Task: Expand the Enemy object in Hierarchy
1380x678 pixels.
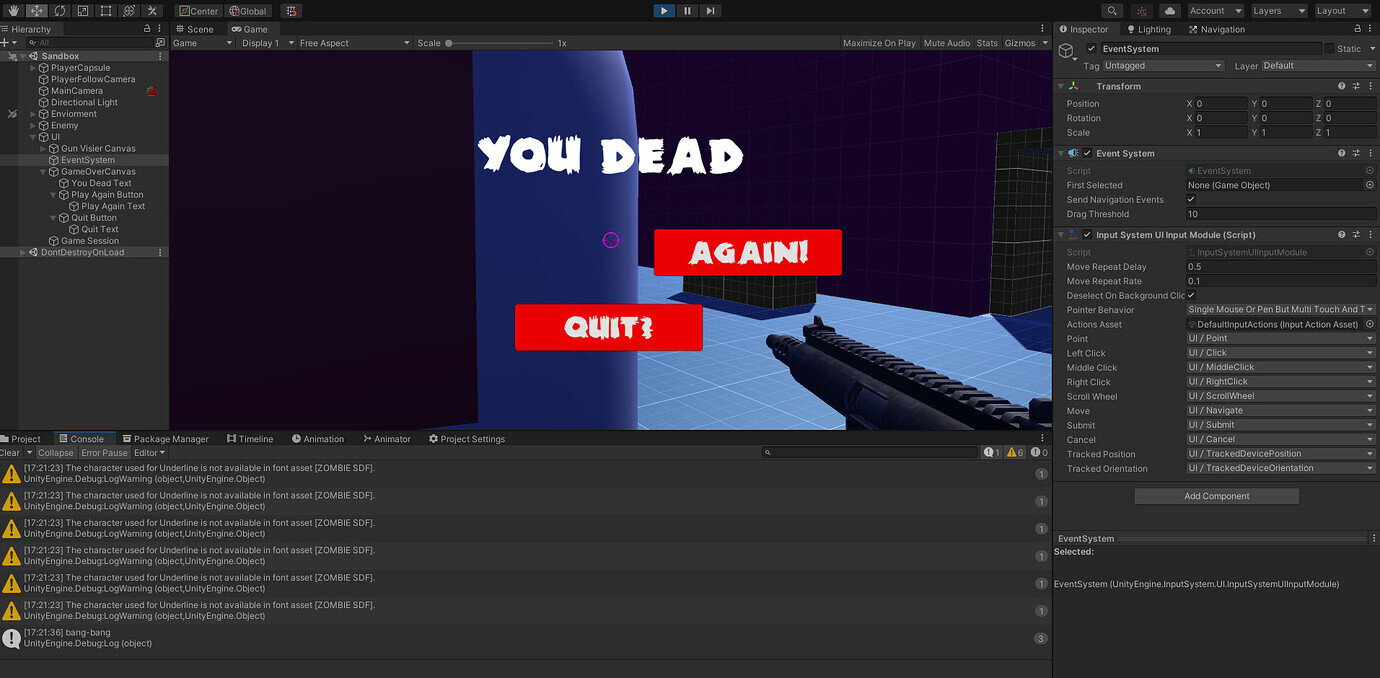Action: (33, 126)
